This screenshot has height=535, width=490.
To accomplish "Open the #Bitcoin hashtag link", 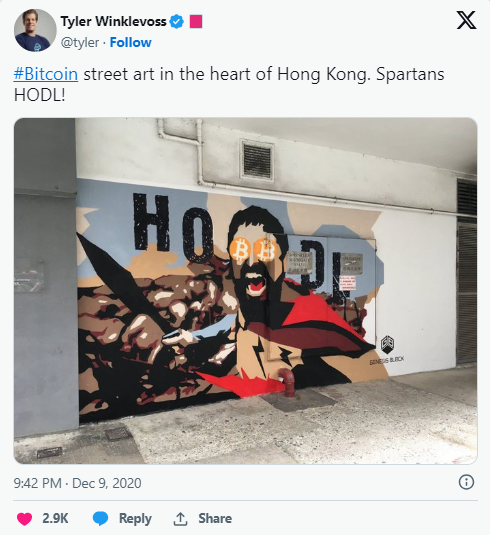I will (x=46, y=74).
